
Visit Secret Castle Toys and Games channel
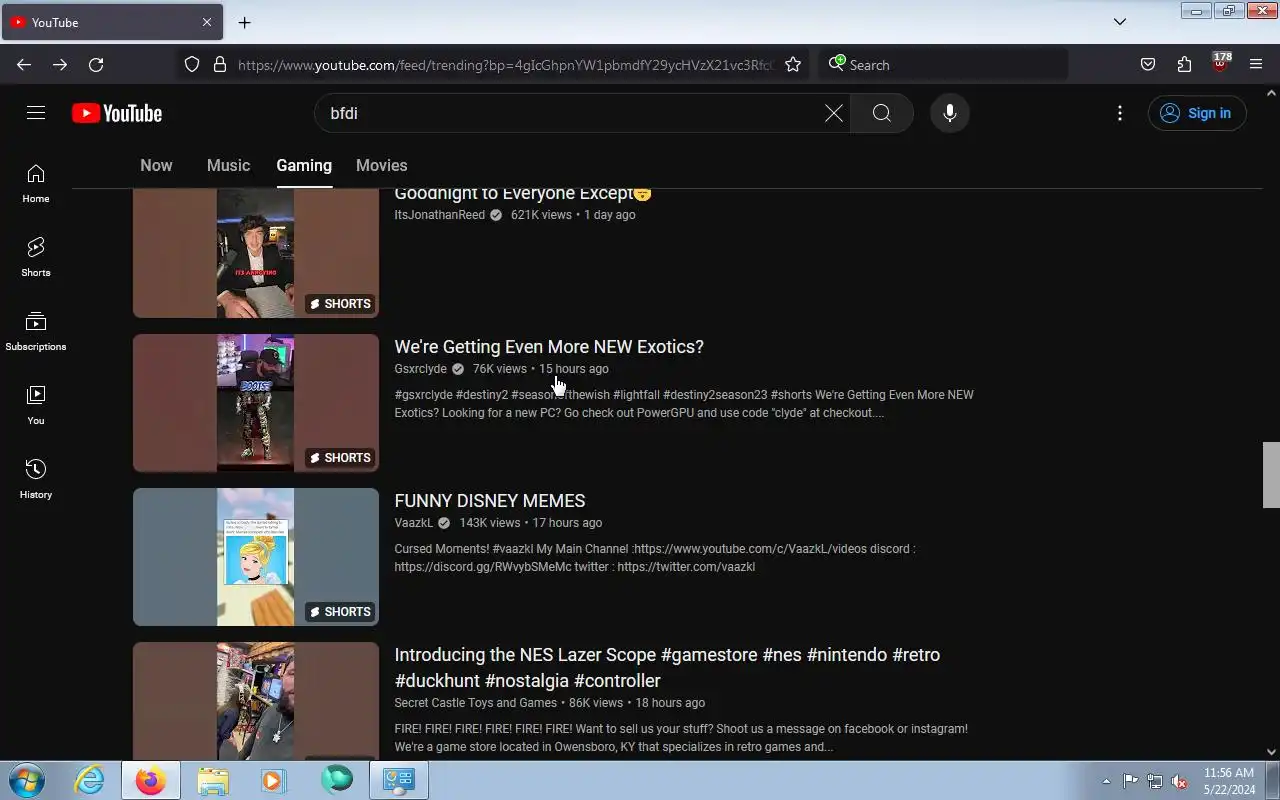click(476, 703)
